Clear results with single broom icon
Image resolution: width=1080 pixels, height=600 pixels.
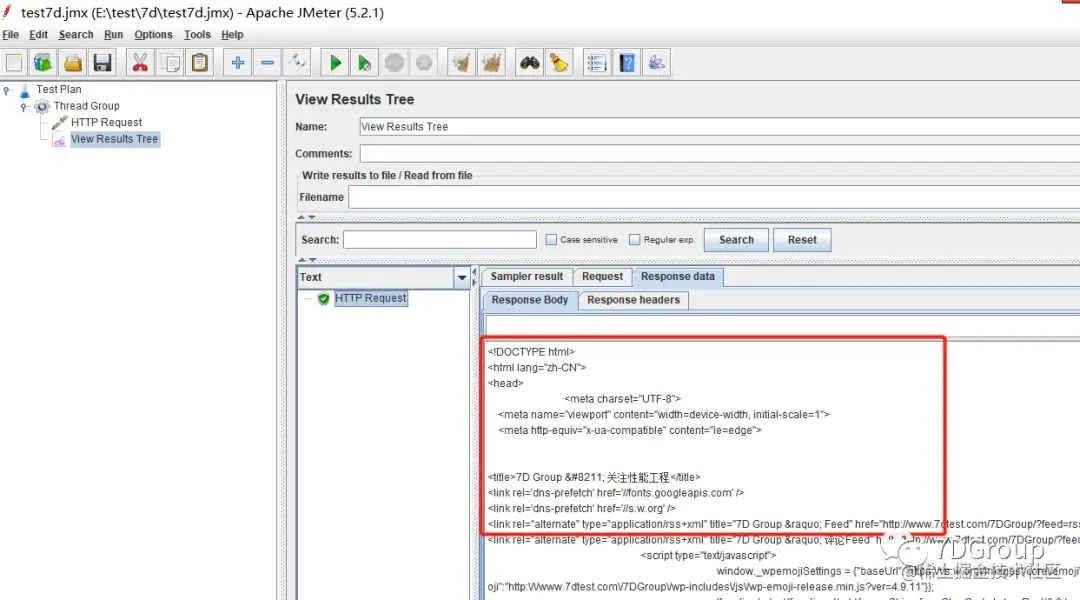461,63
